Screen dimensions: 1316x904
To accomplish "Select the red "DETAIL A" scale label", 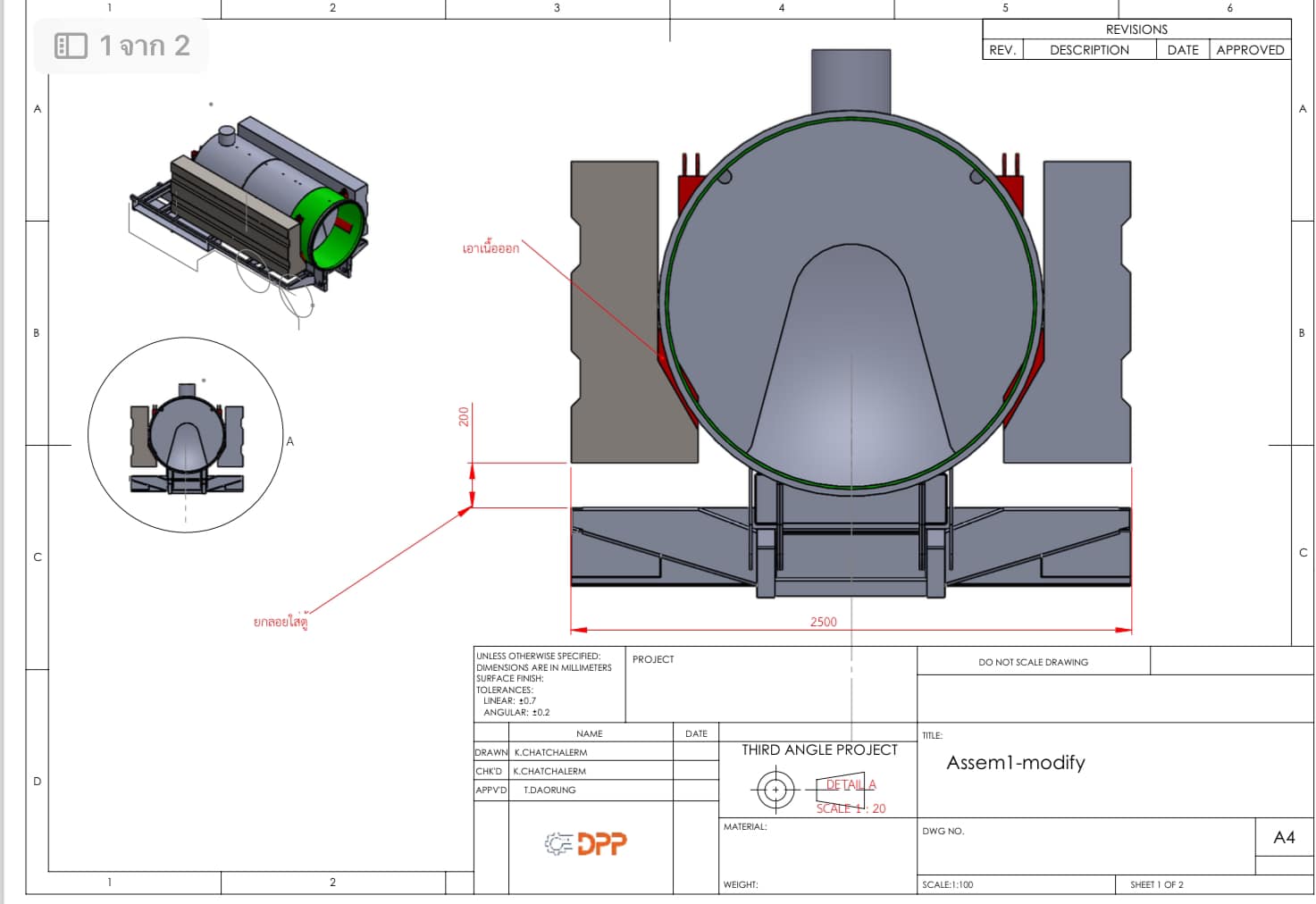I will (851, 785).
